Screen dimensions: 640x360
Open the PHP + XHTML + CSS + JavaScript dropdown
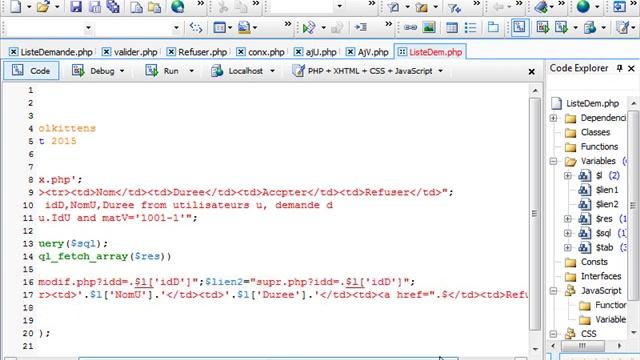pos(440,71)
